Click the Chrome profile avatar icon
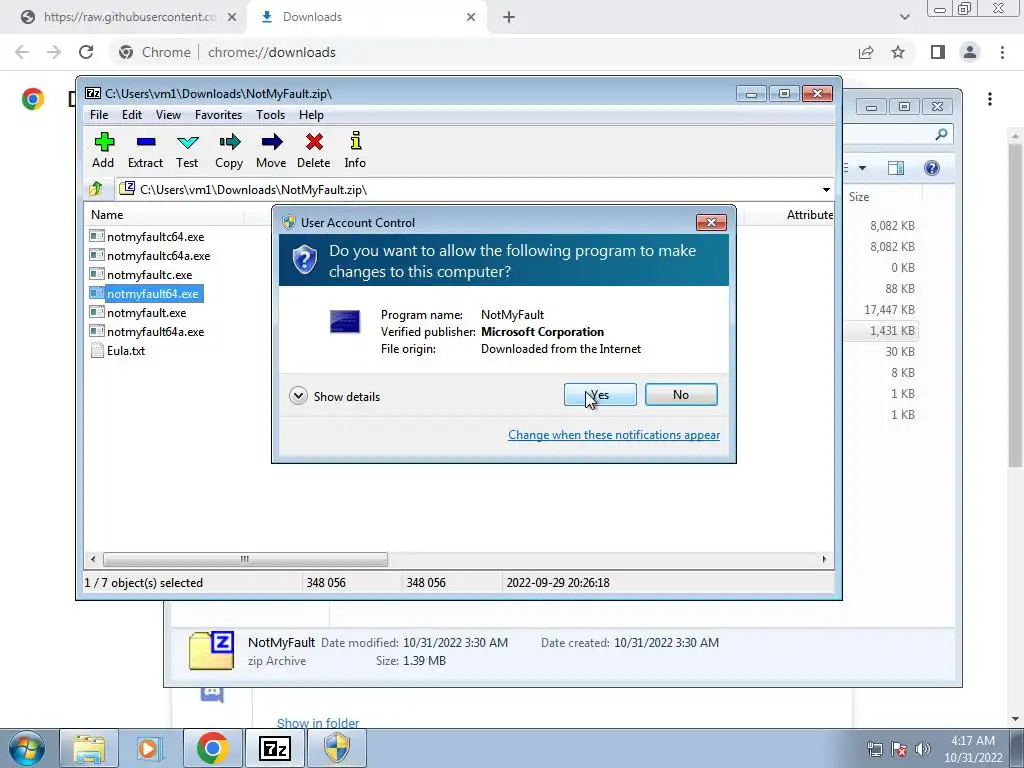Viewport: 1024px width, 768px height. pyautogui.click(x=970, y=52)
